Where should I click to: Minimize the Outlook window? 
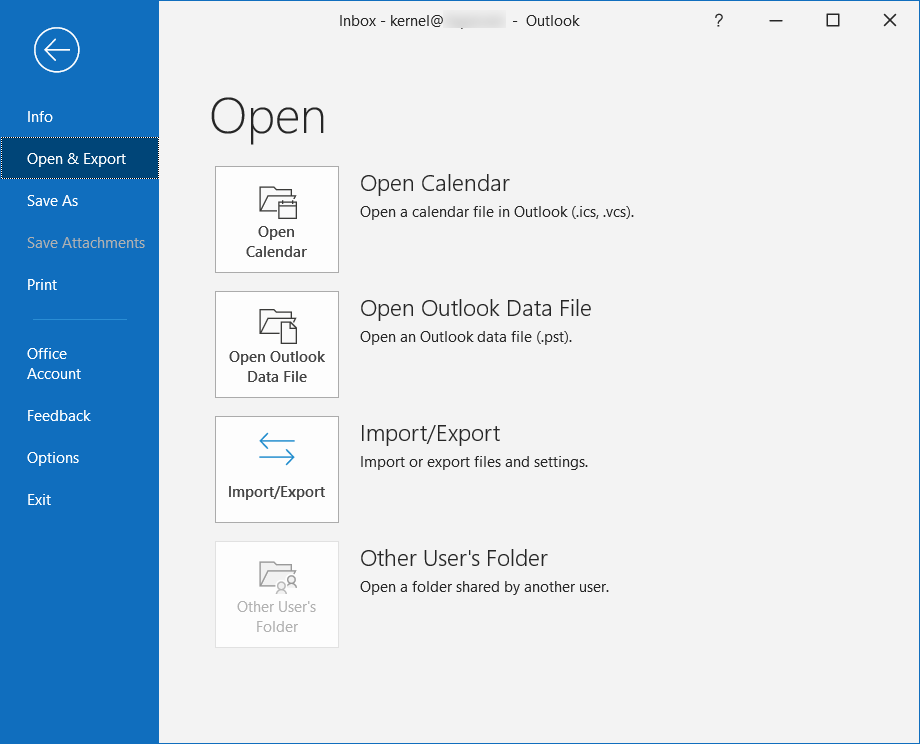tap(776, 21)
